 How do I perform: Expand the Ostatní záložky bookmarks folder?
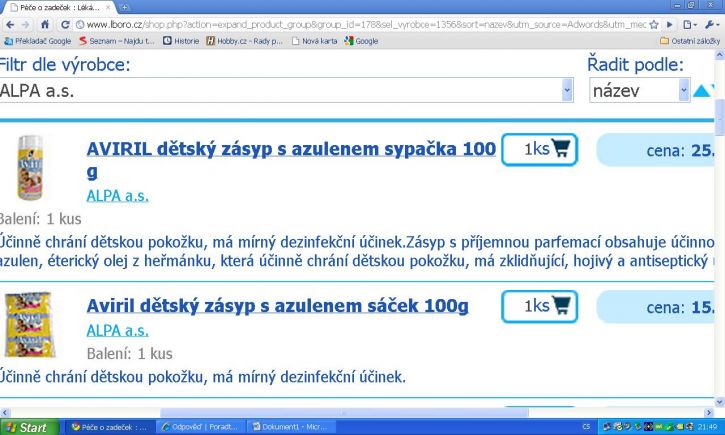pos(690,41)
